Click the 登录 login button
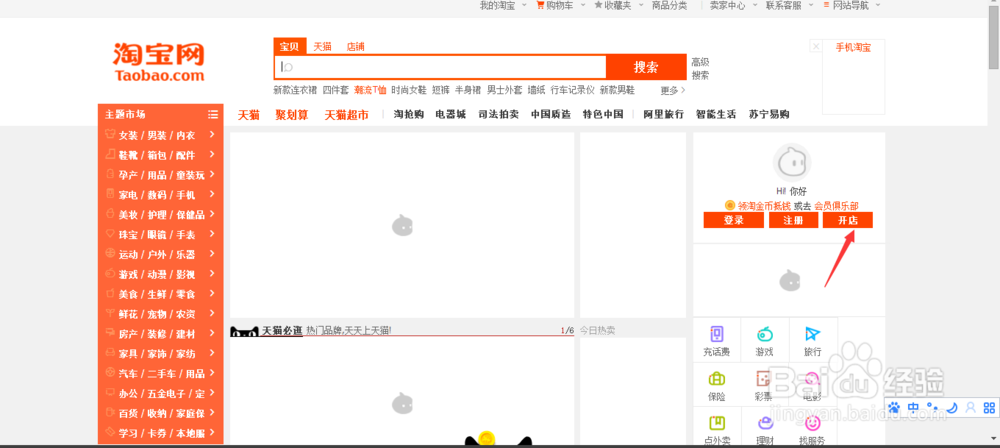 click(733, 220)
